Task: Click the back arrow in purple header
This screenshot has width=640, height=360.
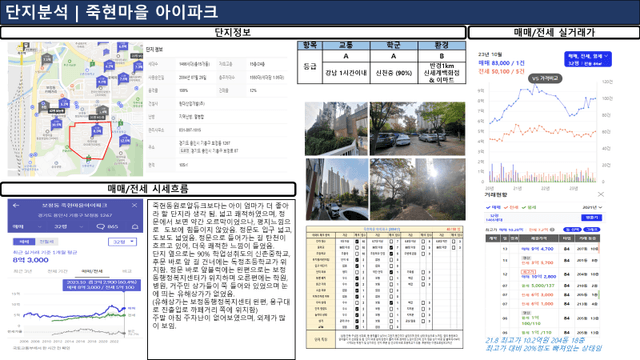Action: [x=16, y=205]
